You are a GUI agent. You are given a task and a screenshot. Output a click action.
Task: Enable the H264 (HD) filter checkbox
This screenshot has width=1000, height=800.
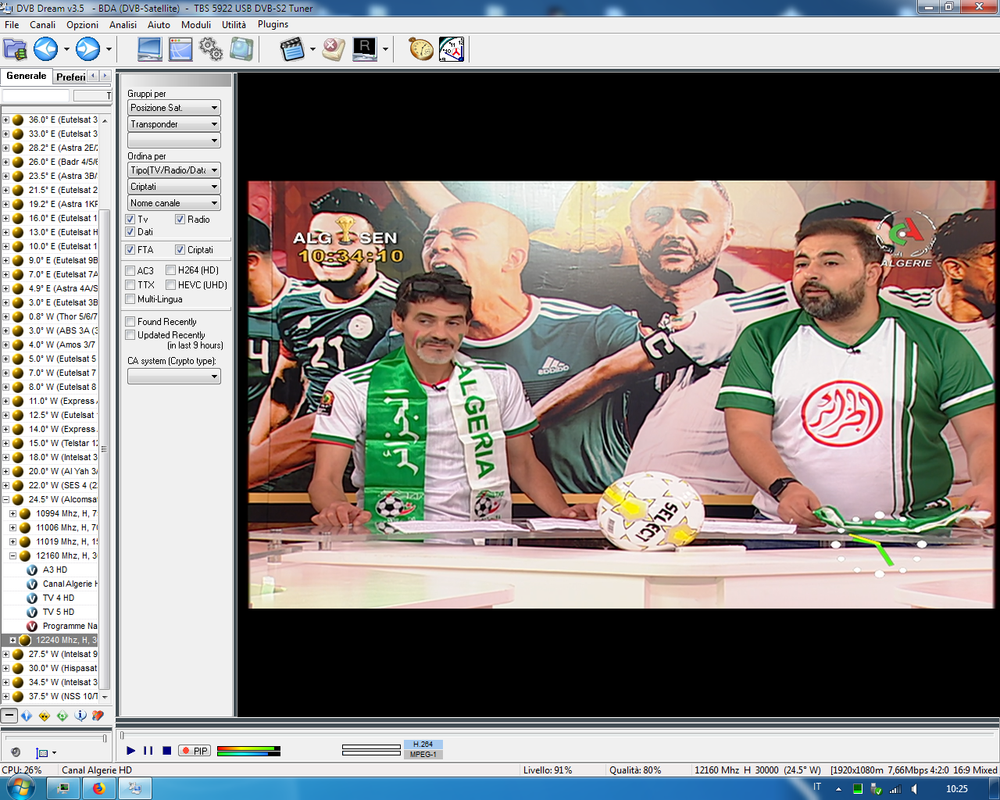170,270
